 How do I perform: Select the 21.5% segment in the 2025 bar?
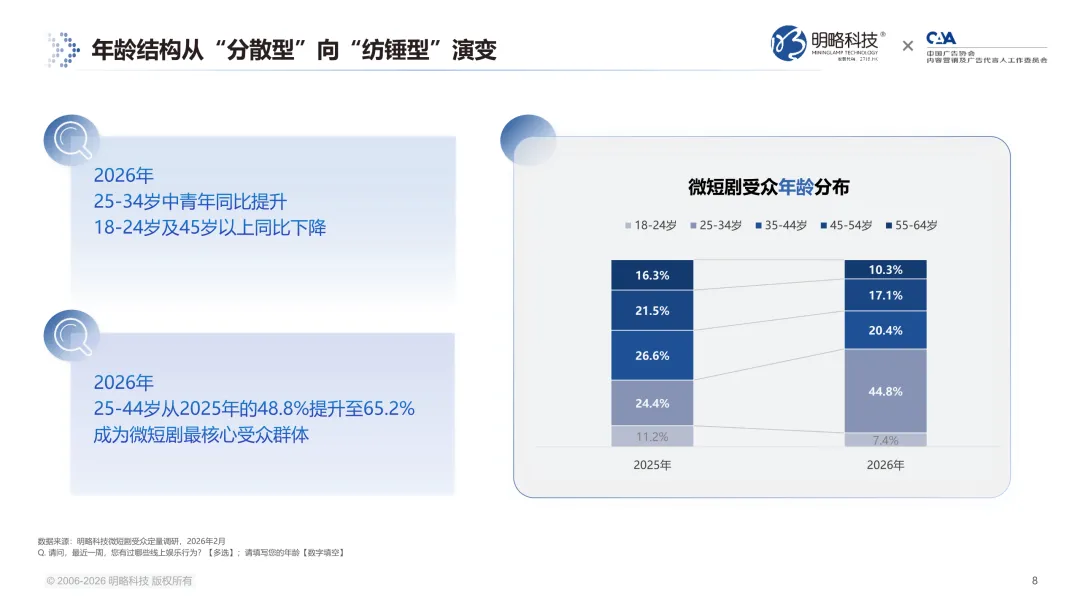[x=652, y=311]
